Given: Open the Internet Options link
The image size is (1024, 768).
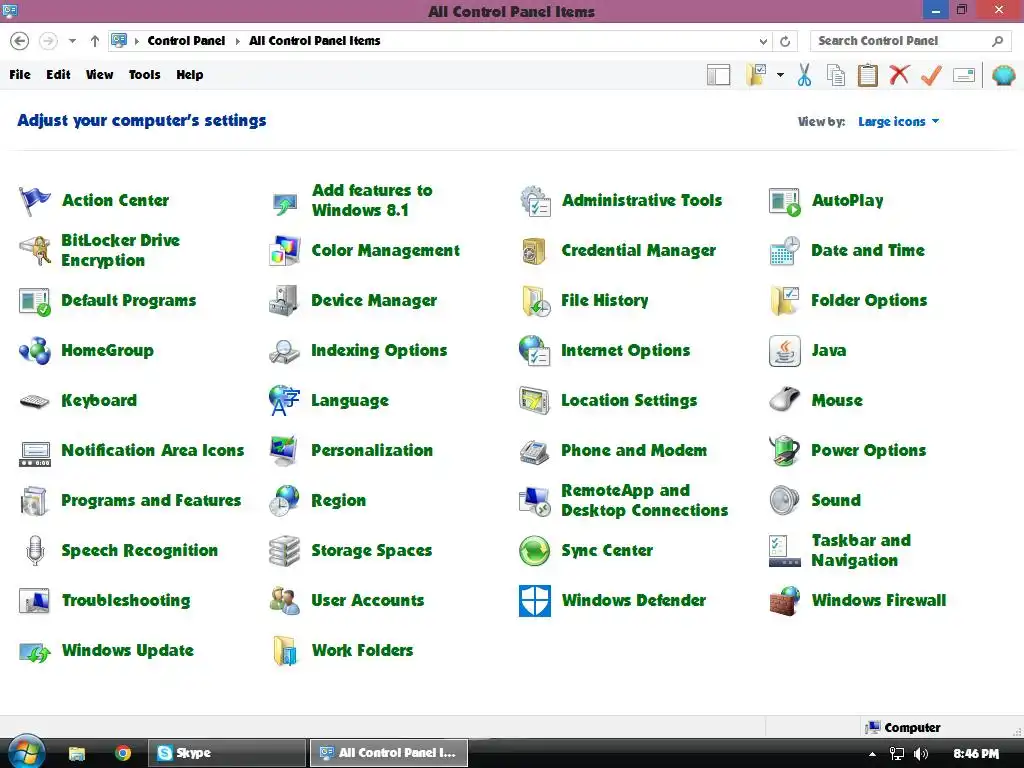Looking at the screenshot, I should point(625,351).
